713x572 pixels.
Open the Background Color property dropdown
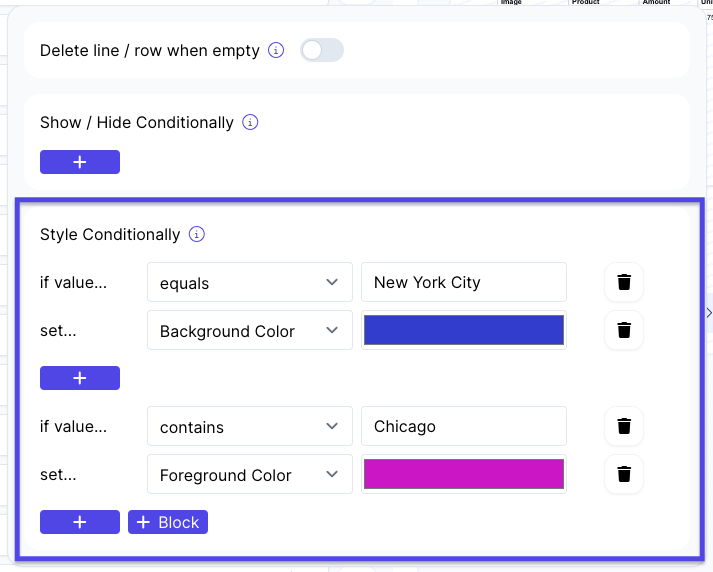point(250,330)
